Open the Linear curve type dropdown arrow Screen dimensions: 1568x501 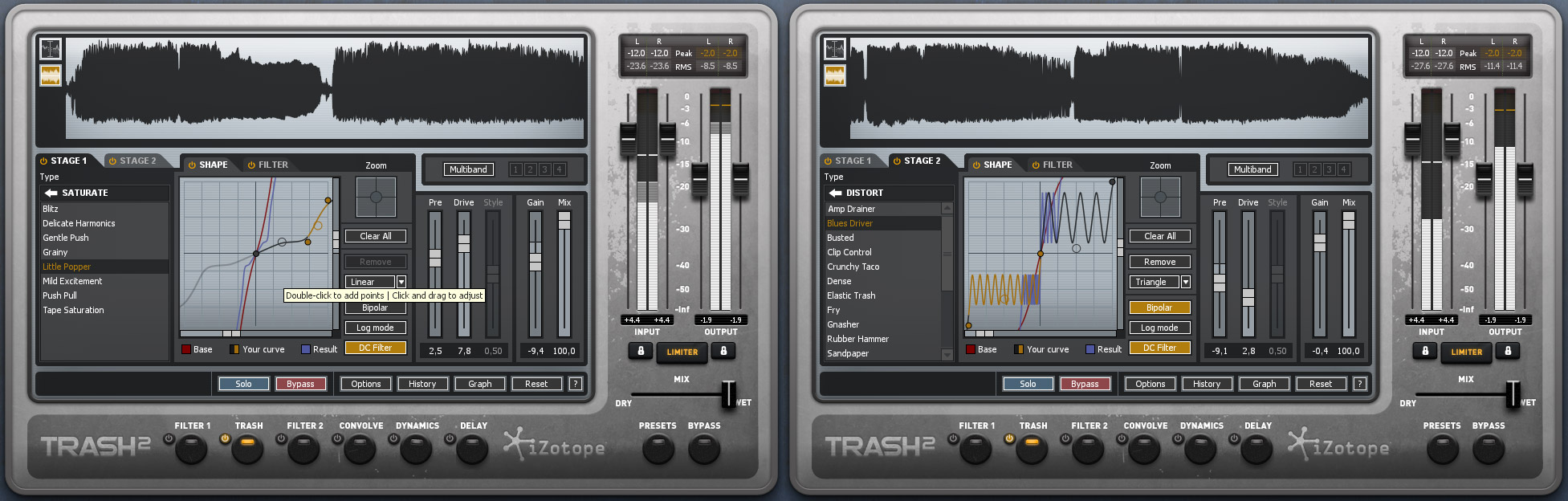click(401, 282)
